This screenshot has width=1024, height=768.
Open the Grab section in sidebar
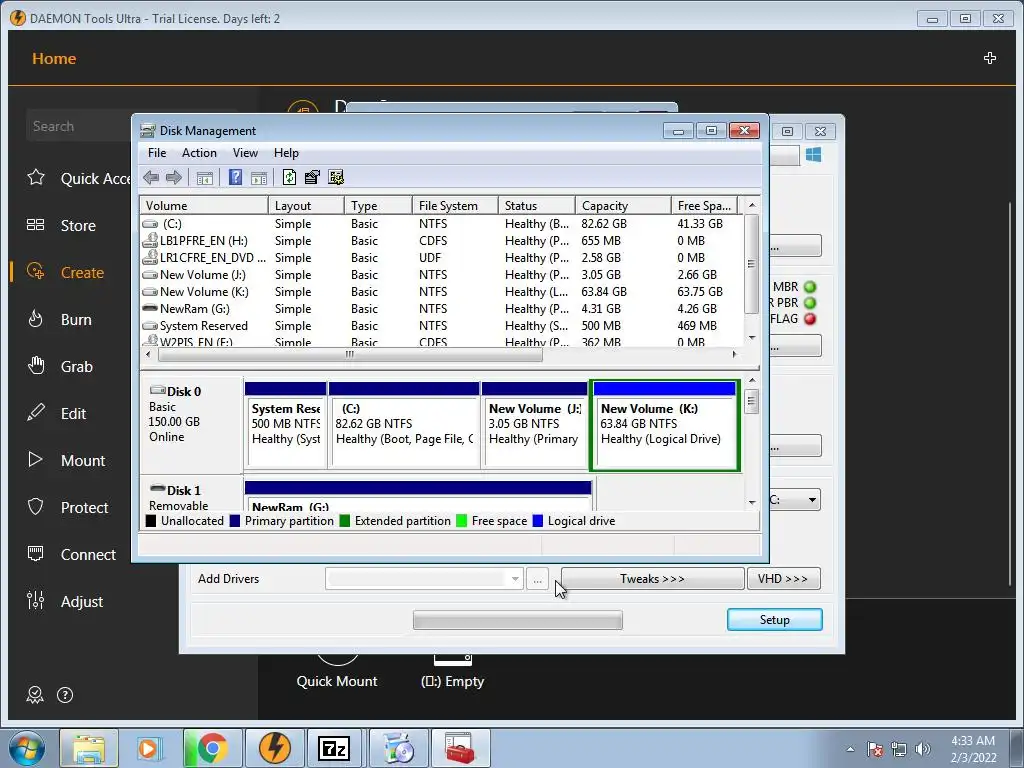tap(59, 366)
